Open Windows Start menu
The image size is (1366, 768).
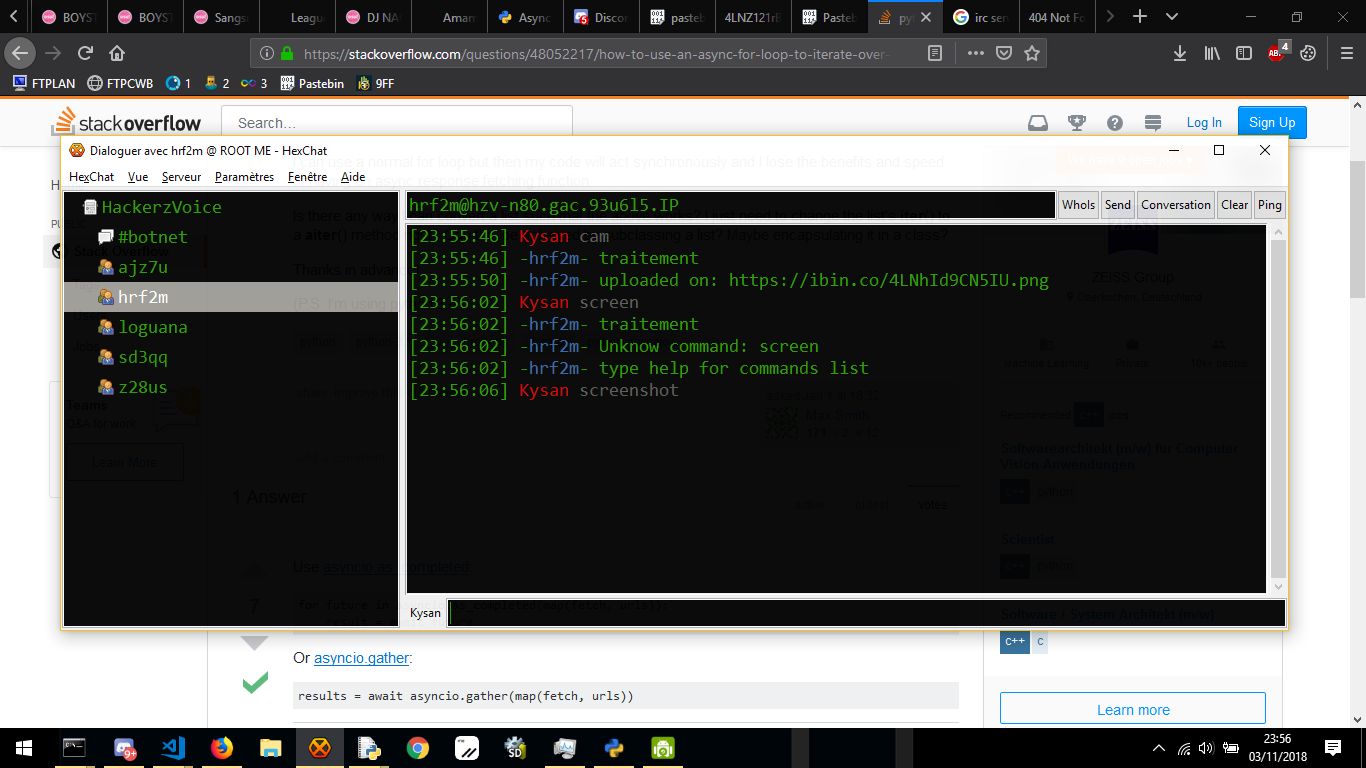coord(24,747)
